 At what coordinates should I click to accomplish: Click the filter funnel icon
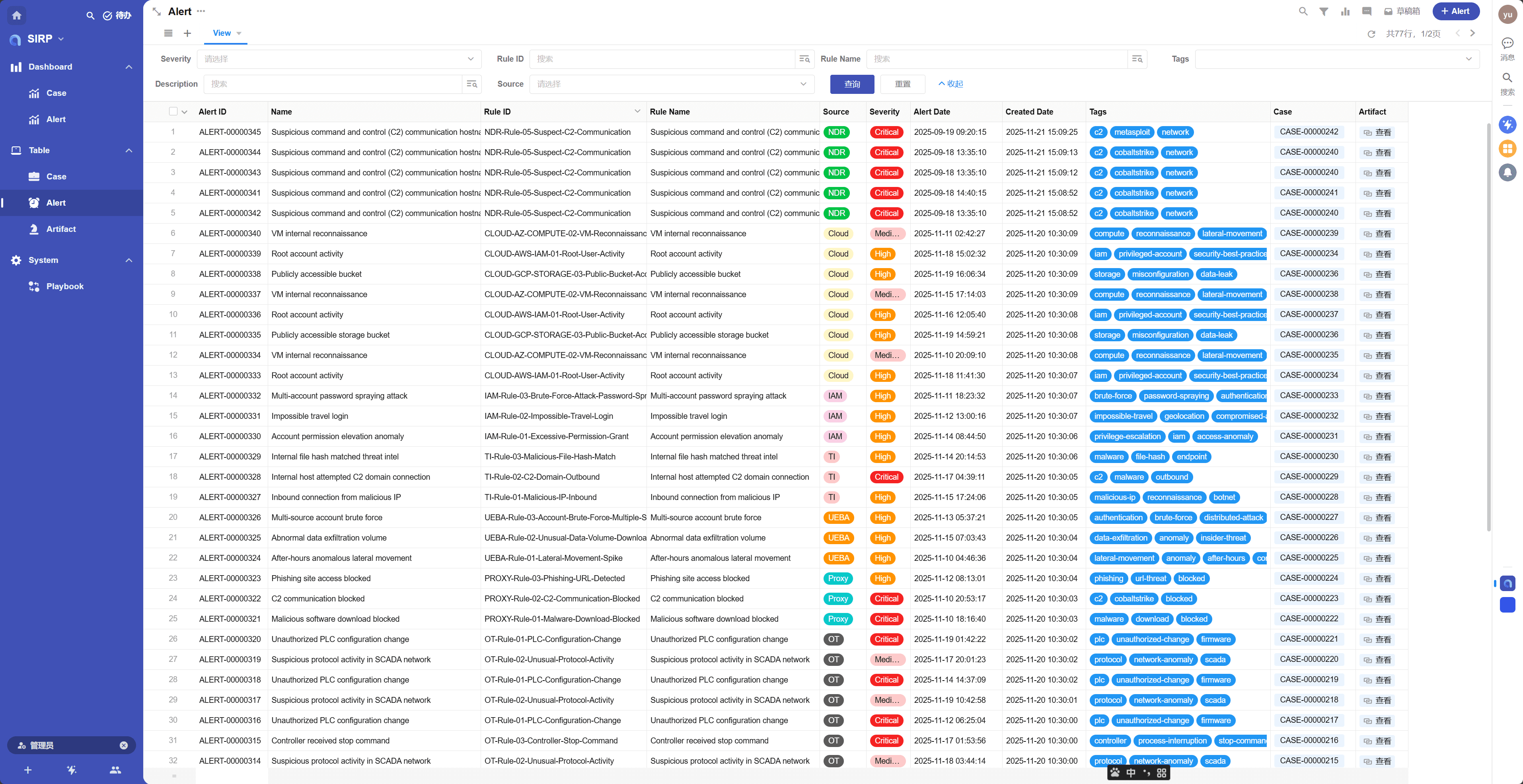coord(1324,11)
